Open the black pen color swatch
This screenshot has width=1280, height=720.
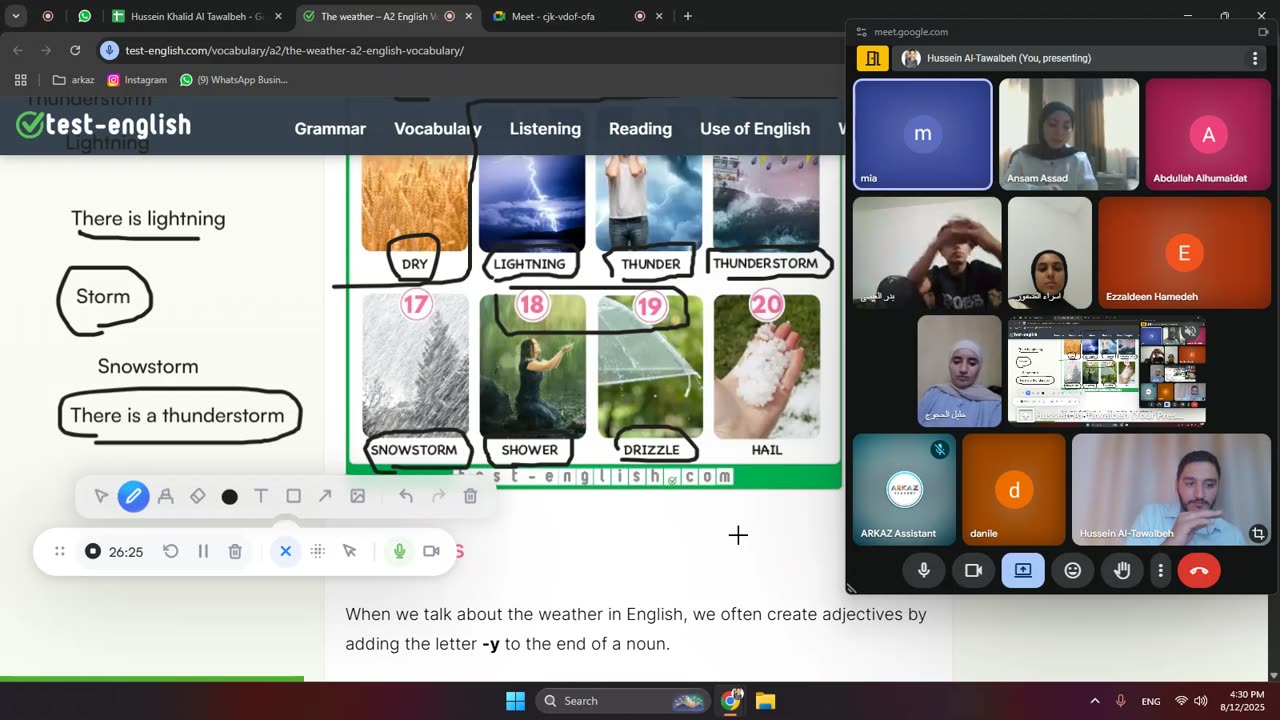(230, 497)
